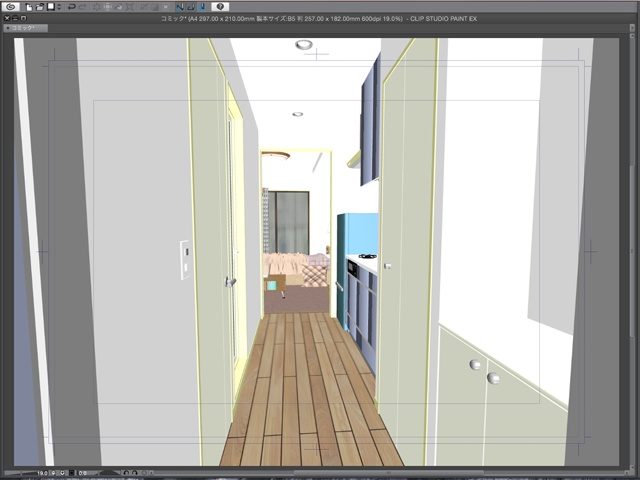The height and width of the screenshot is (480, 640).
Task: Click the Scale/Rotate transform icon
Action: coord(129,7)
